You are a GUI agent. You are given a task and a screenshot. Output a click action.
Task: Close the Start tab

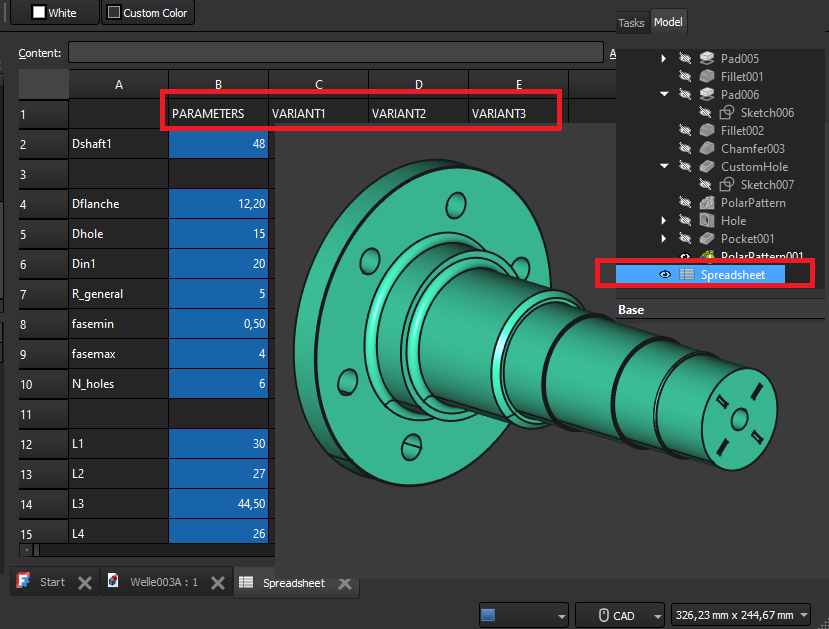85,583
